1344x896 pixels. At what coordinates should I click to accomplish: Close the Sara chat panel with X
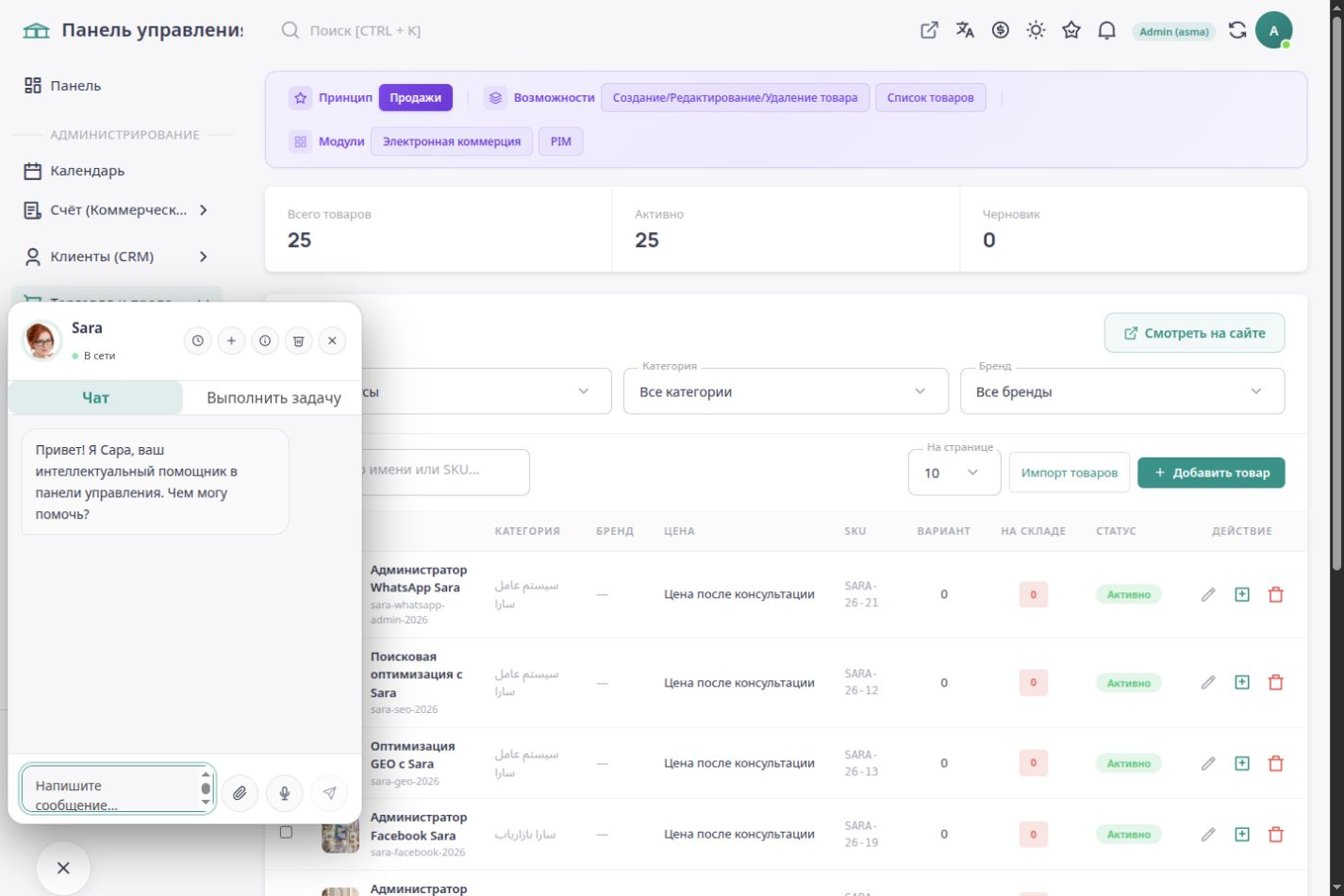pos(332,340)
